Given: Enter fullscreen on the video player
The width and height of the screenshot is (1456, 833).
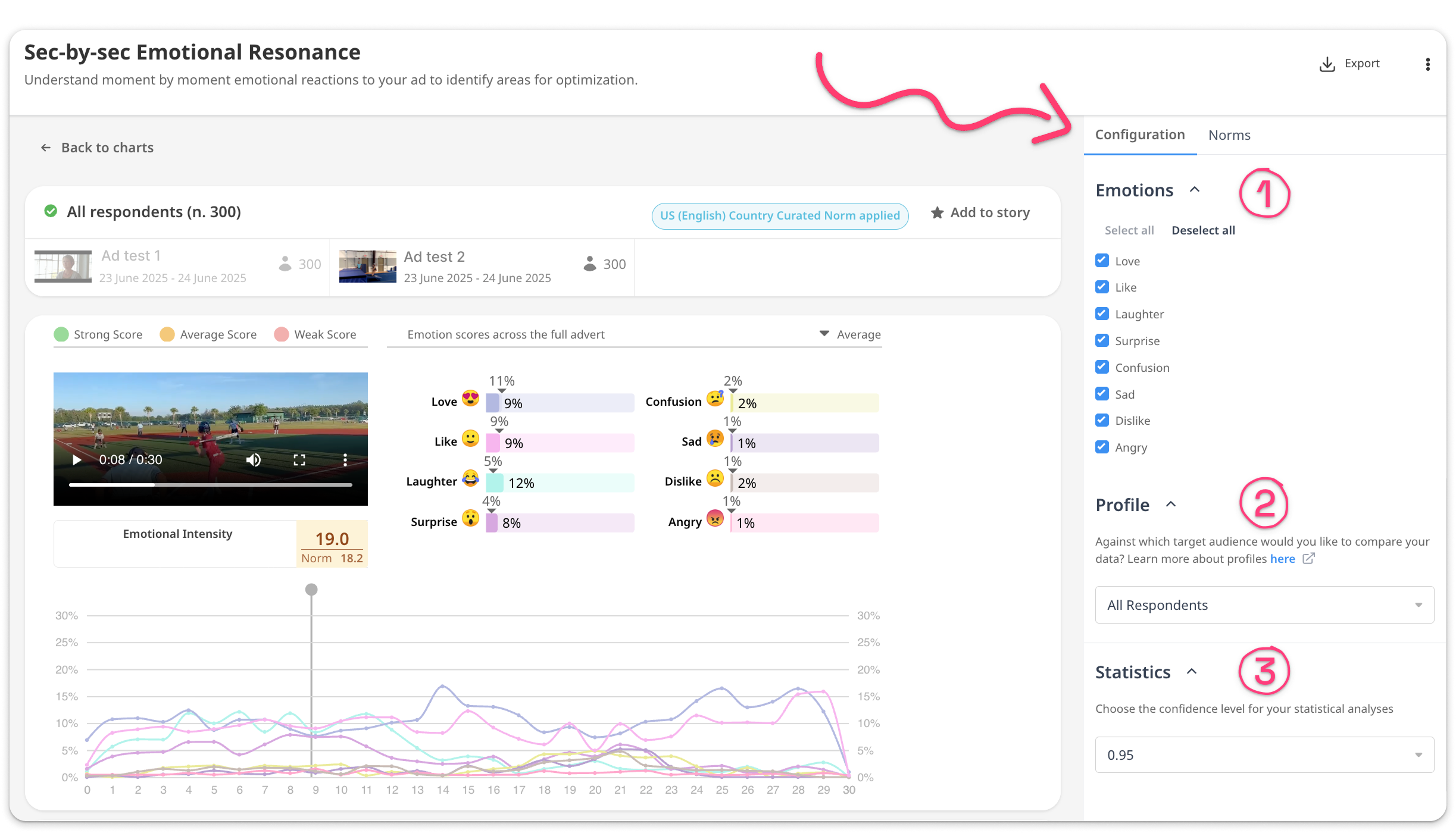Looking at the screenshot, I should click(299, 460).
